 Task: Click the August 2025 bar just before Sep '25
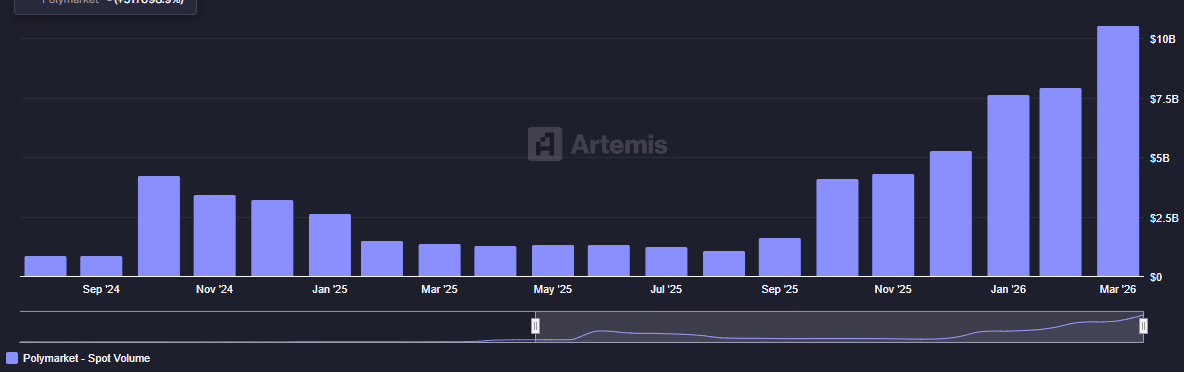724,264
